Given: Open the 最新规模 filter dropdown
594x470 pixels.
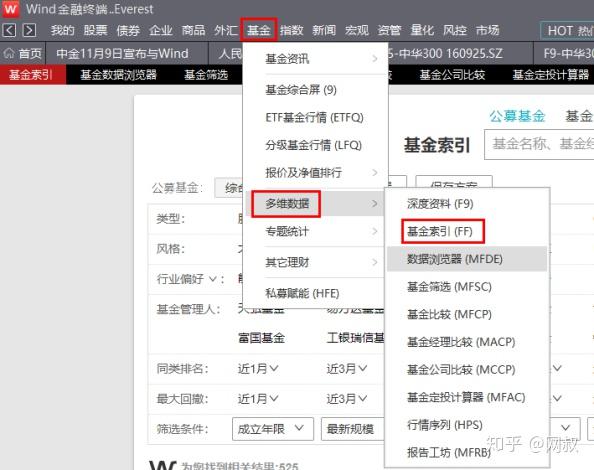Looking at the screenshot, I should coord(353,429).
